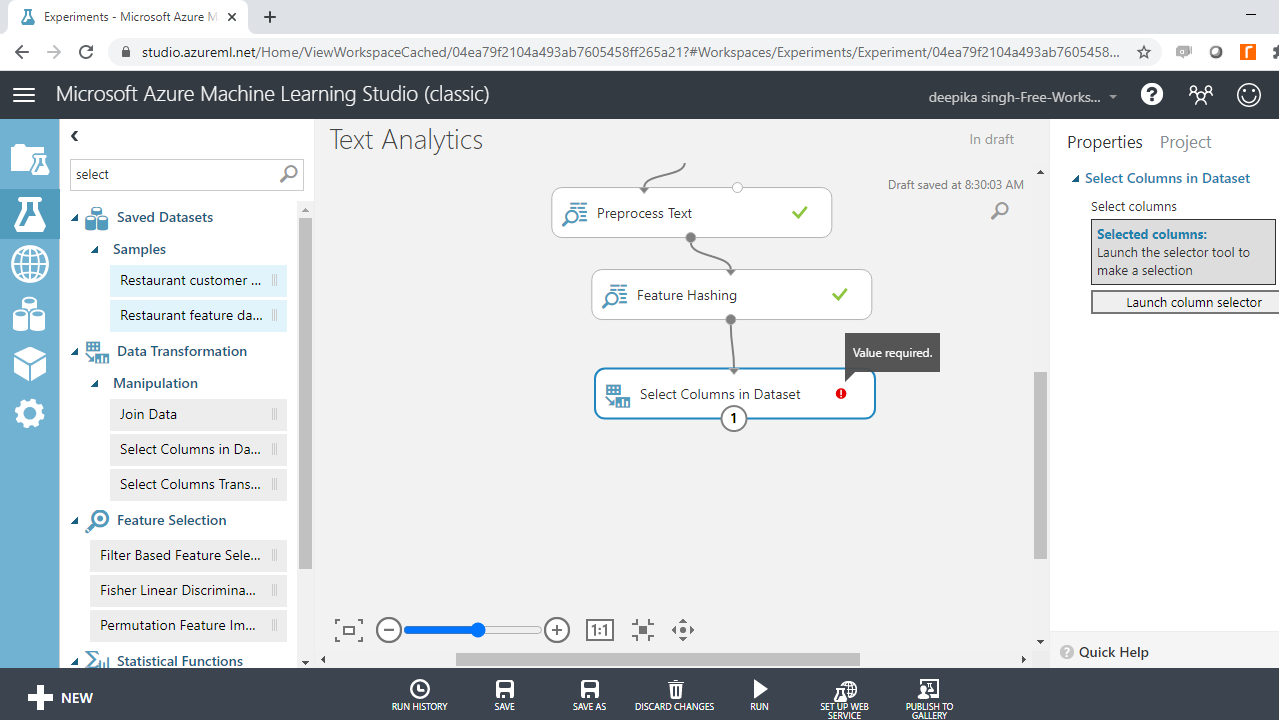
Task: Click the red error icon on Select Columns module
Action: [x=841, y=394]
